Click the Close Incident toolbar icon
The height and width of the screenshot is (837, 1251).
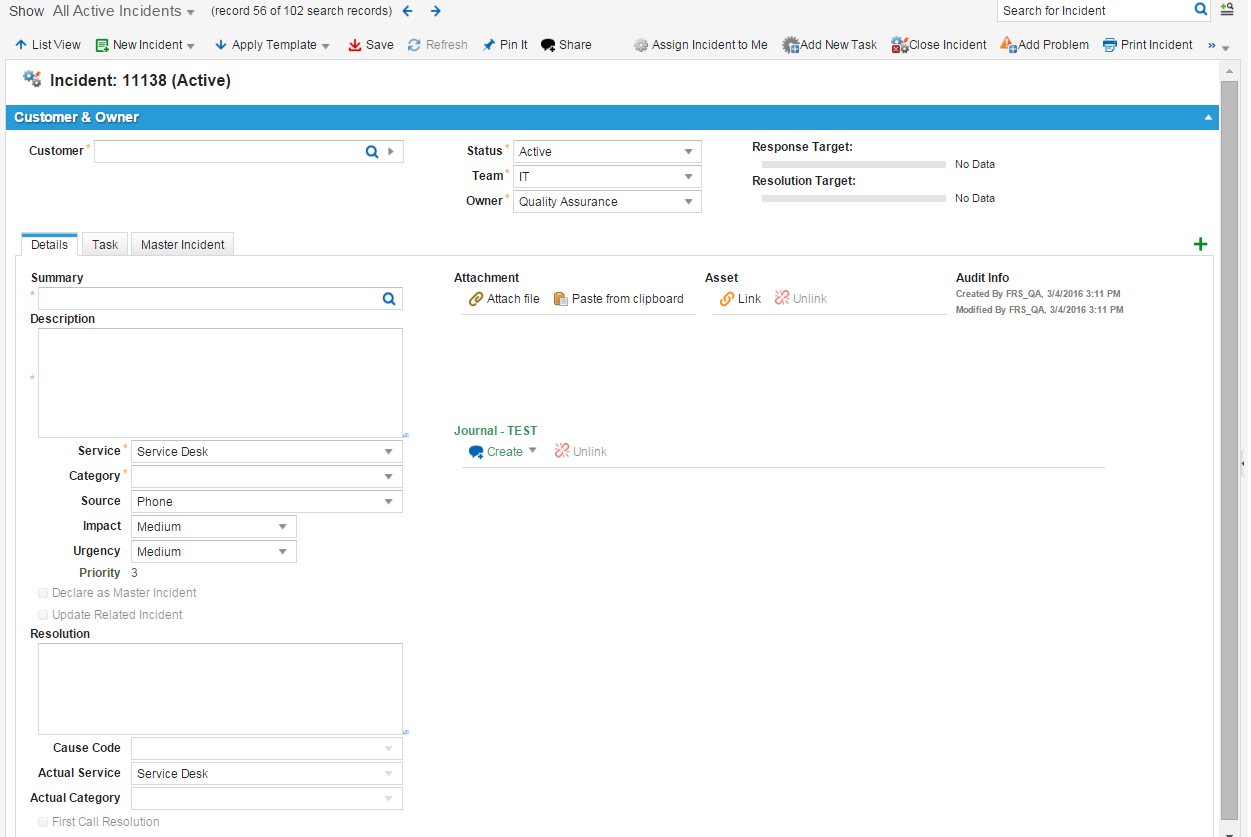[x=899, y=45]
